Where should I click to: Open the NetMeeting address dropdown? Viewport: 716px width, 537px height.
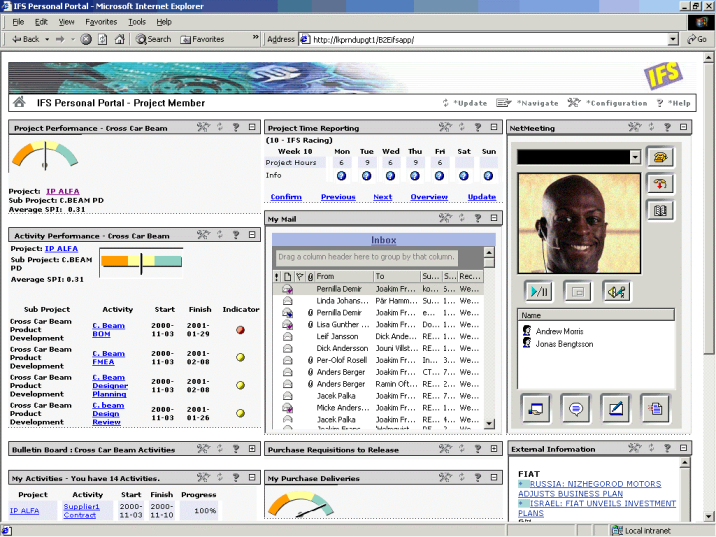click(x=635, y=157)
